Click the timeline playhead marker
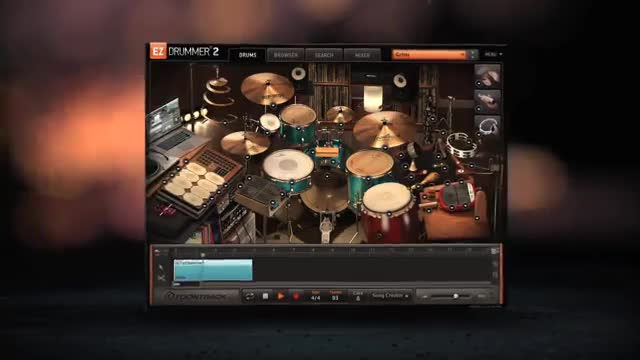The image size is (640, 360). 202,255
